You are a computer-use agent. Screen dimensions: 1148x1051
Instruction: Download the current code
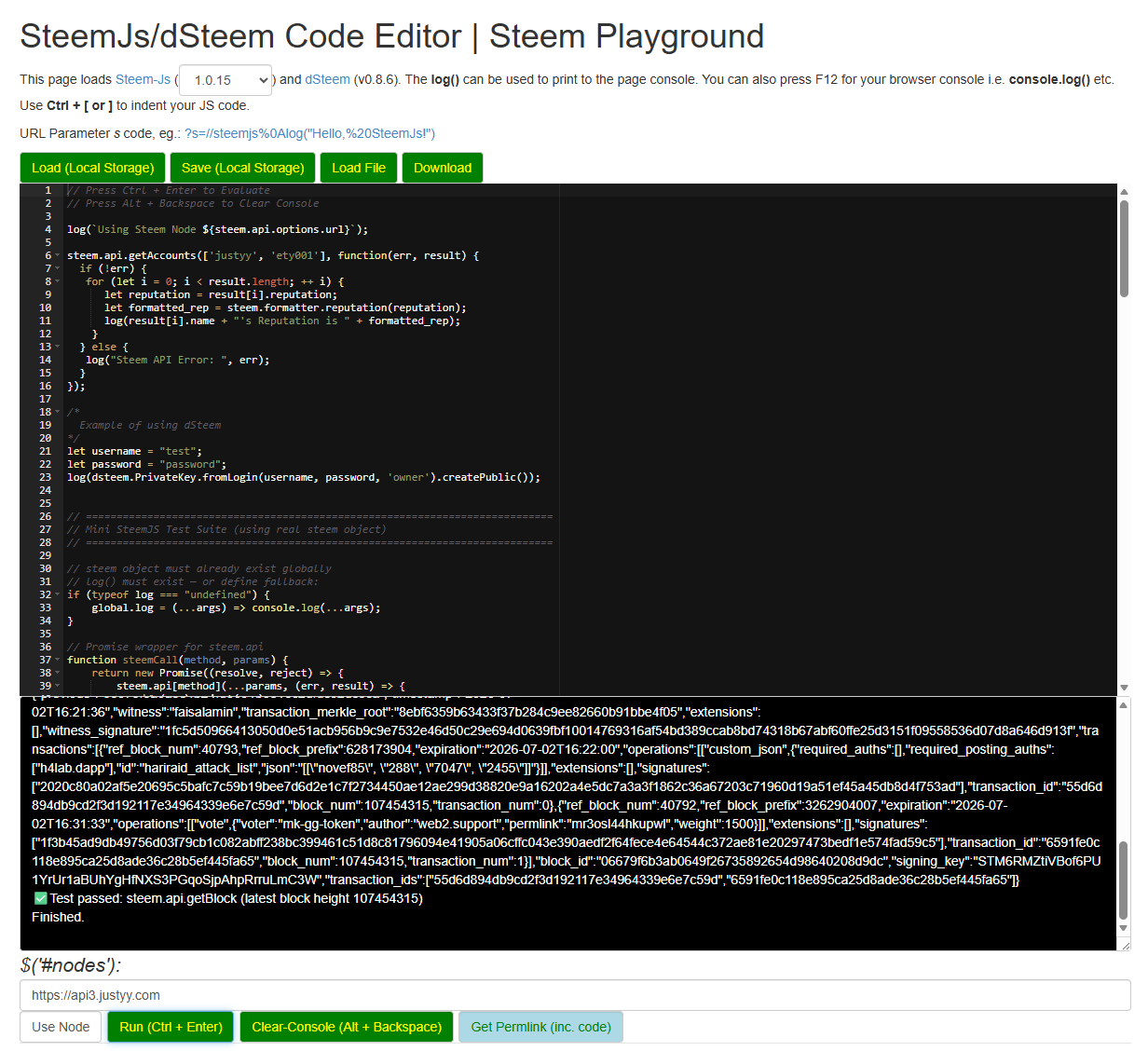[x=443, y=168]
